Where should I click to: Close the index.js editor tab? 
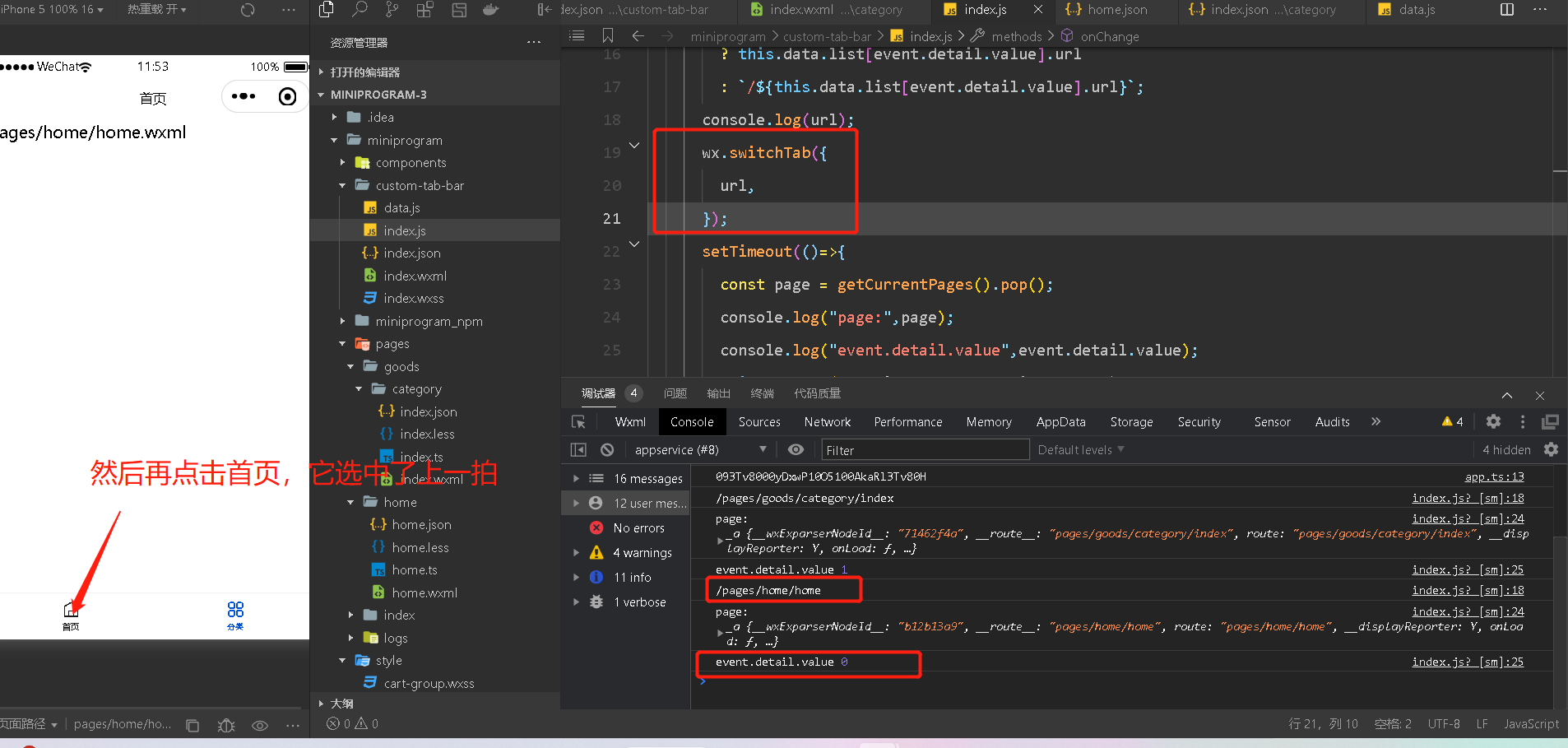1038,10
